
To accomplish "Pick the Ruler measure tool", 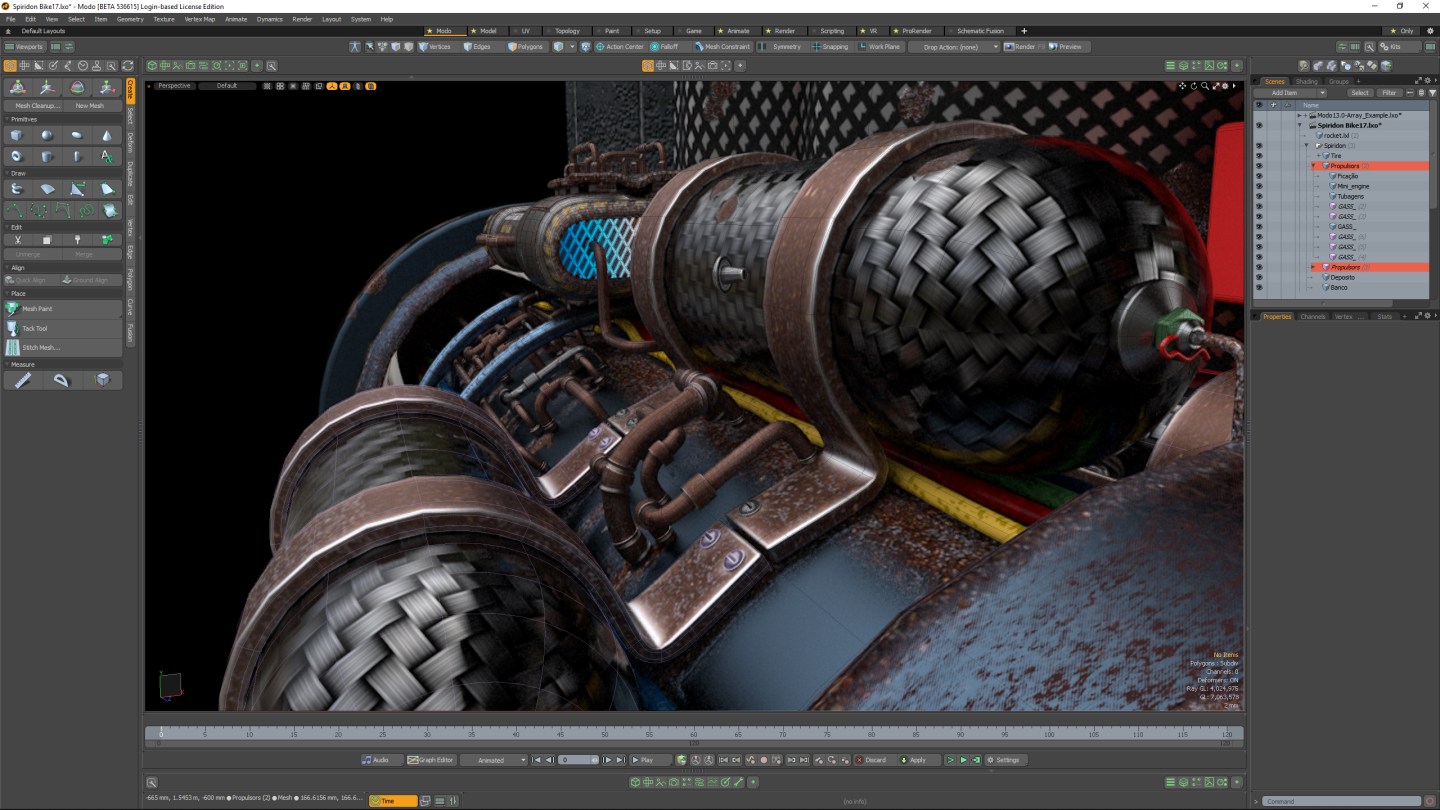I will pyautogui.click(x=22, y=380).
